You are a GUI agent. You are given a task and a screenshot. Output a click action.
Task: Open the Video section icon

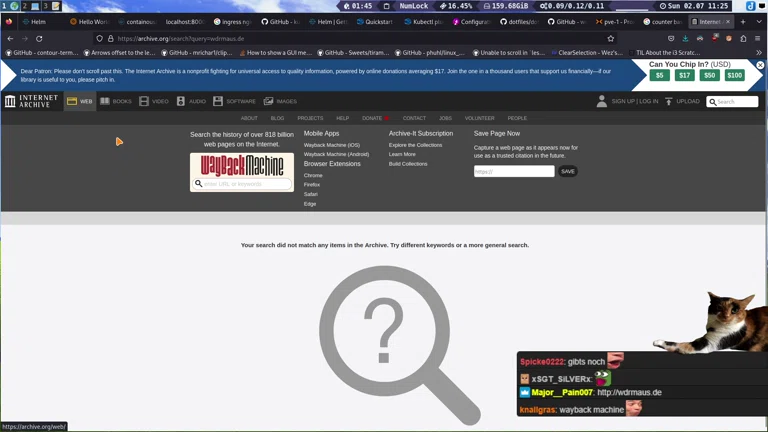click(x=144, y=101)
